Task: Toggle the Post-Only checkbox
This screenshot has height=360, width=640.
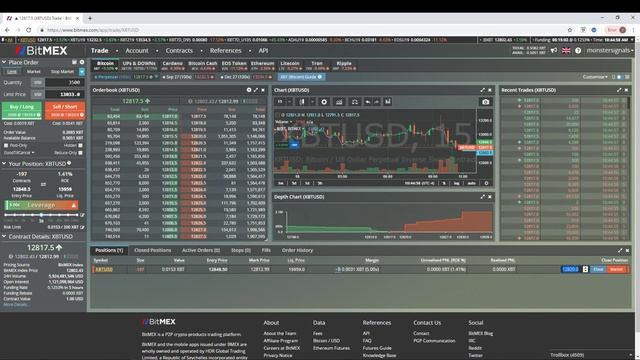Action: 6,145
